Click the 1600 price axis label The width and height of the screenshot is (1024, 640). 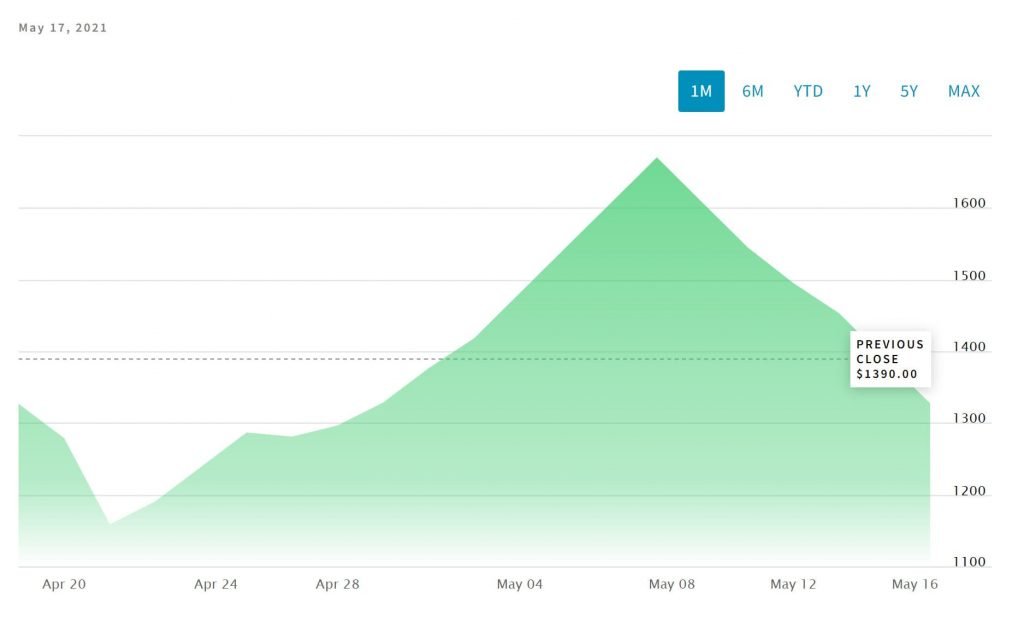coord(969,203)
